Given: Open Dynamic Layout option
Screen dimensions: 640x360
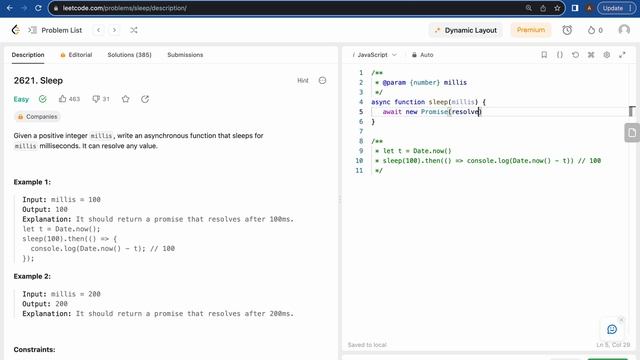Looking at the screenshot, I should (465, 30).
